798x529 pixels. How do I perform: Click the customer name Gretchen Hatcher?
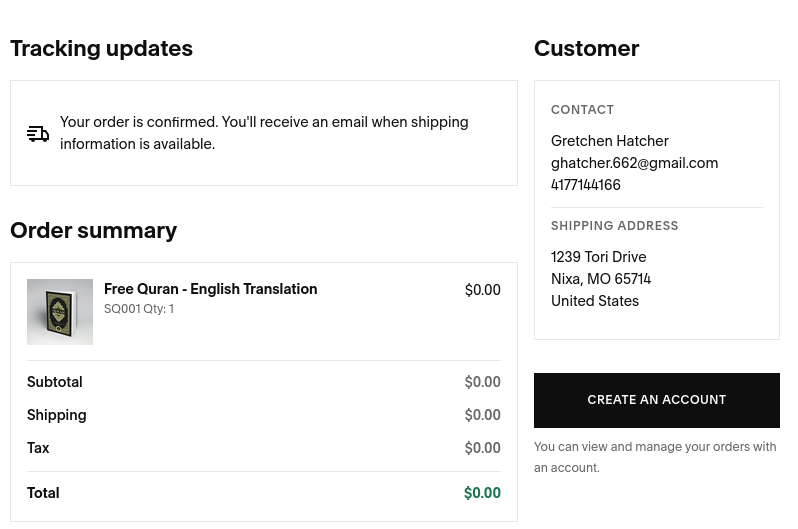[x=609, y=141]
